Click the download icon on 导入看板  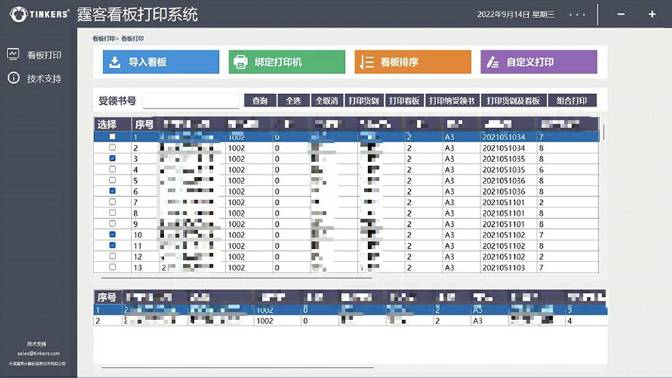point(114,62)
